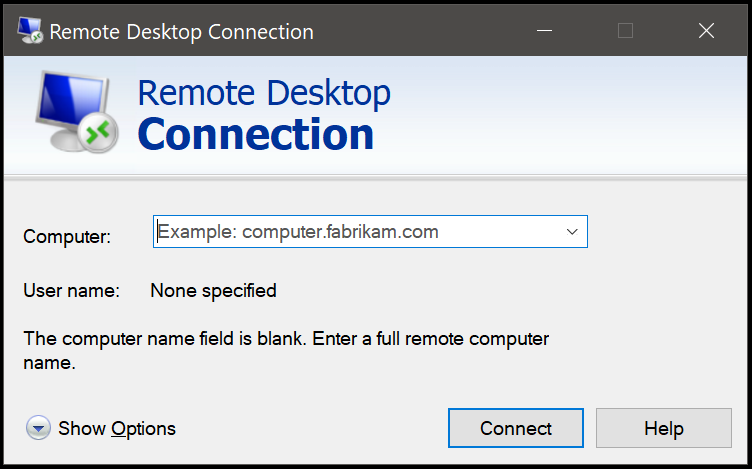Click the "Remote Desktop" banner heading
752x469 pixels.
coord(264,93)
